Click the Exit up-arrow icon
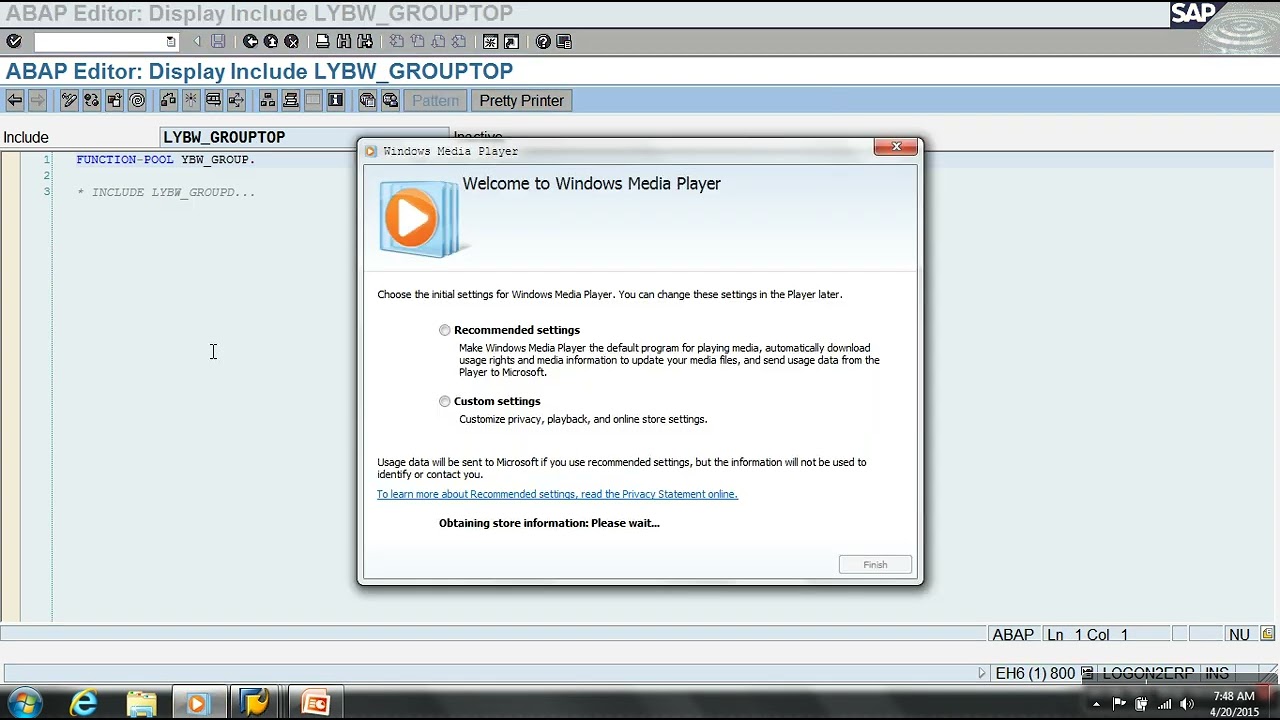 (x=271, y=41)
